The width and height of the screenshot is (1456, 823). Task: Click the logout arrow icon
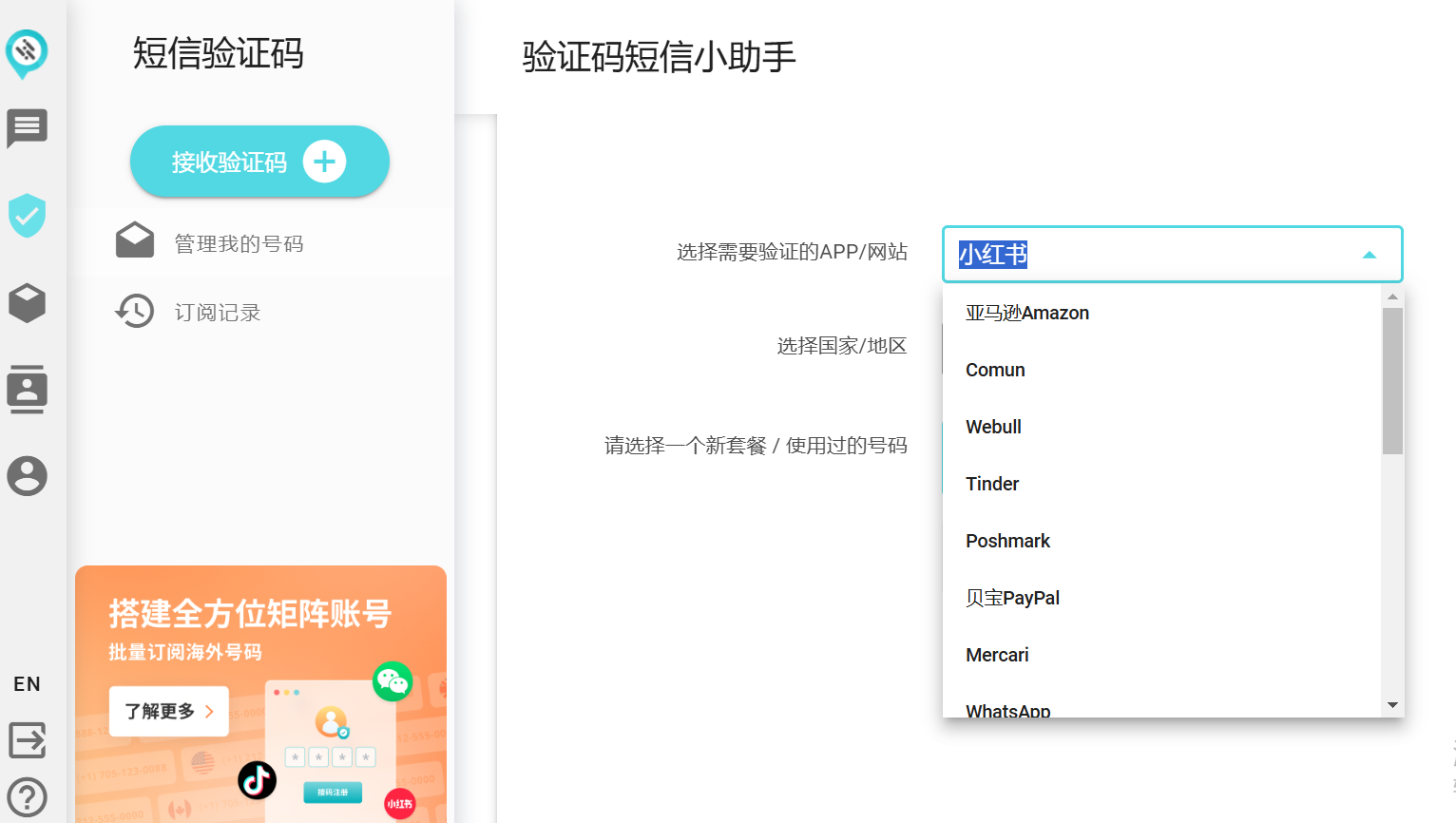coord(27,739)
